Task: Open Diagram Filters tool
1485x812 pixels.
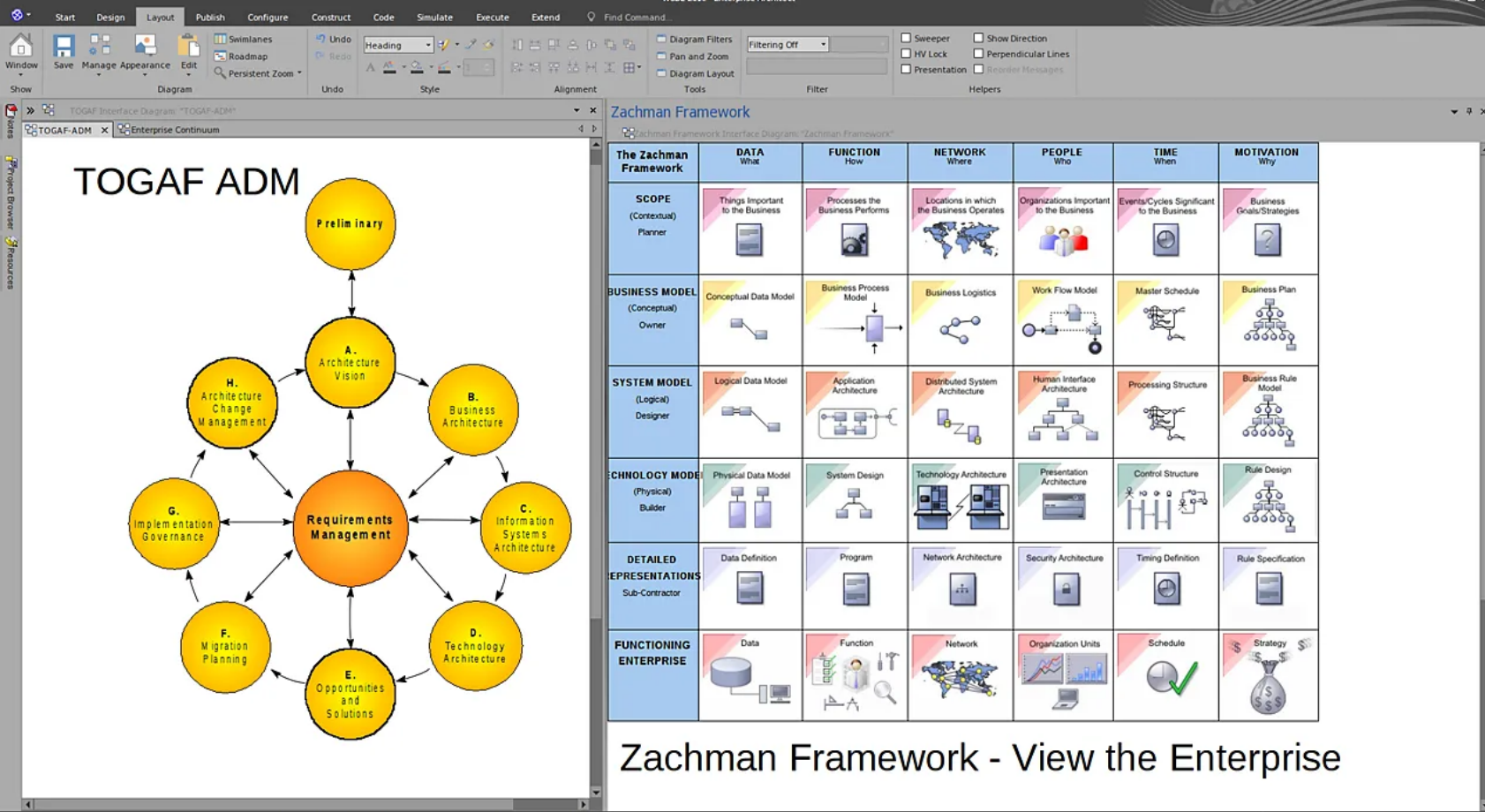Action: (694, 39)
